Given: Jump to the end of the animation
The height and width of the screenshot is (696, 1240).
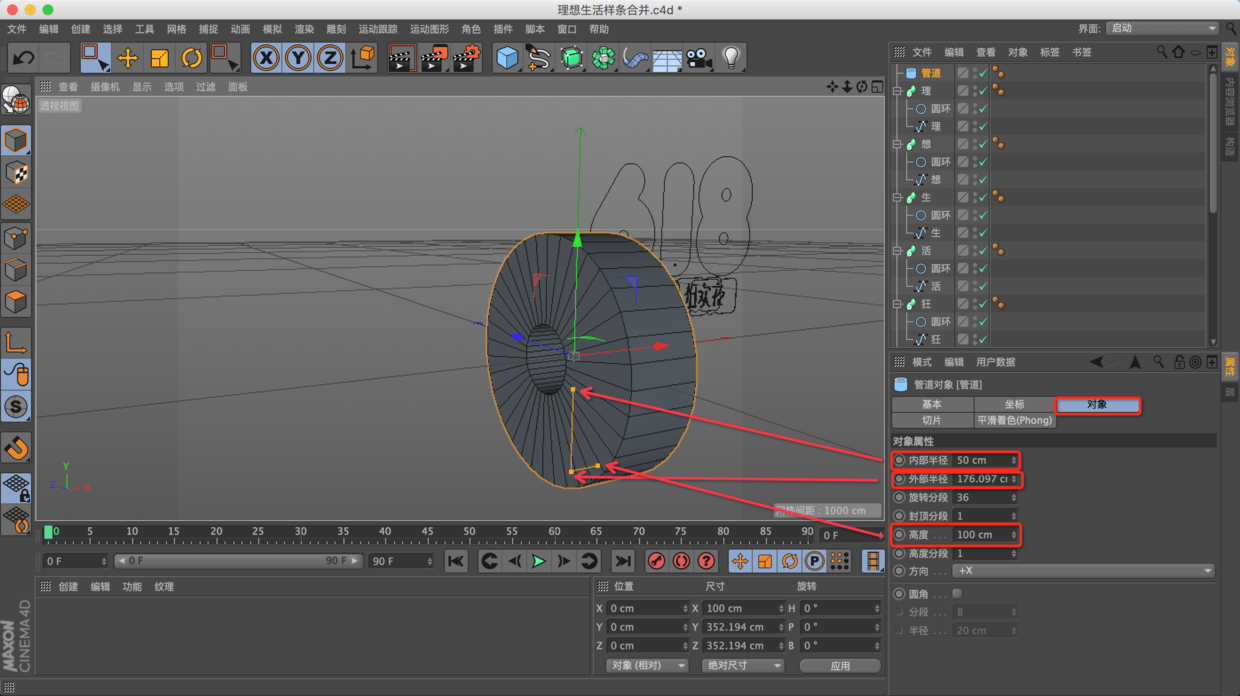Looking at the screenshot, I should 622,561.
